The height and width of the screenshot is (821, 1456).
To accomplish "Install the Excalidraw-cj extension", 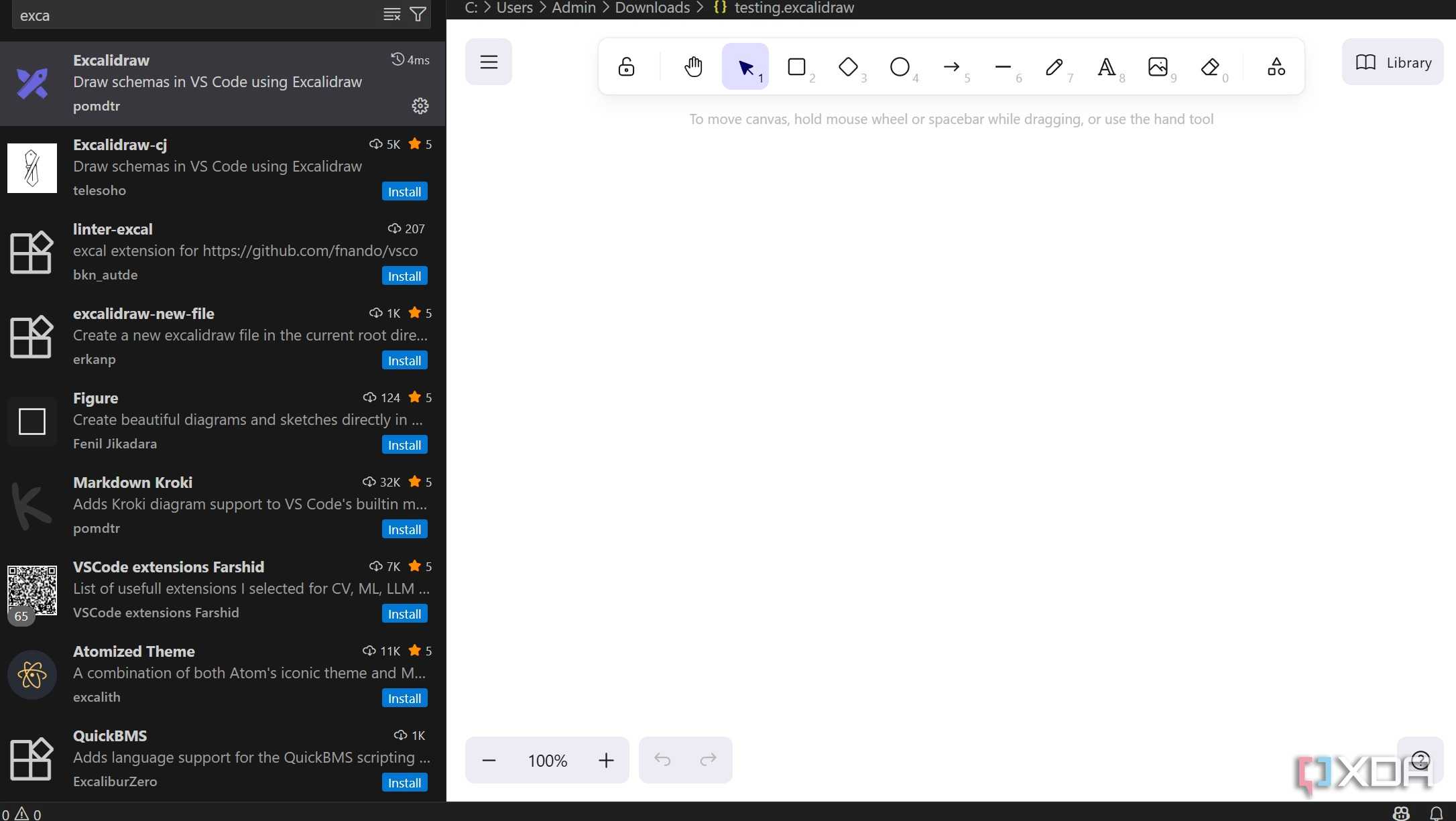I will coord(405,192).
